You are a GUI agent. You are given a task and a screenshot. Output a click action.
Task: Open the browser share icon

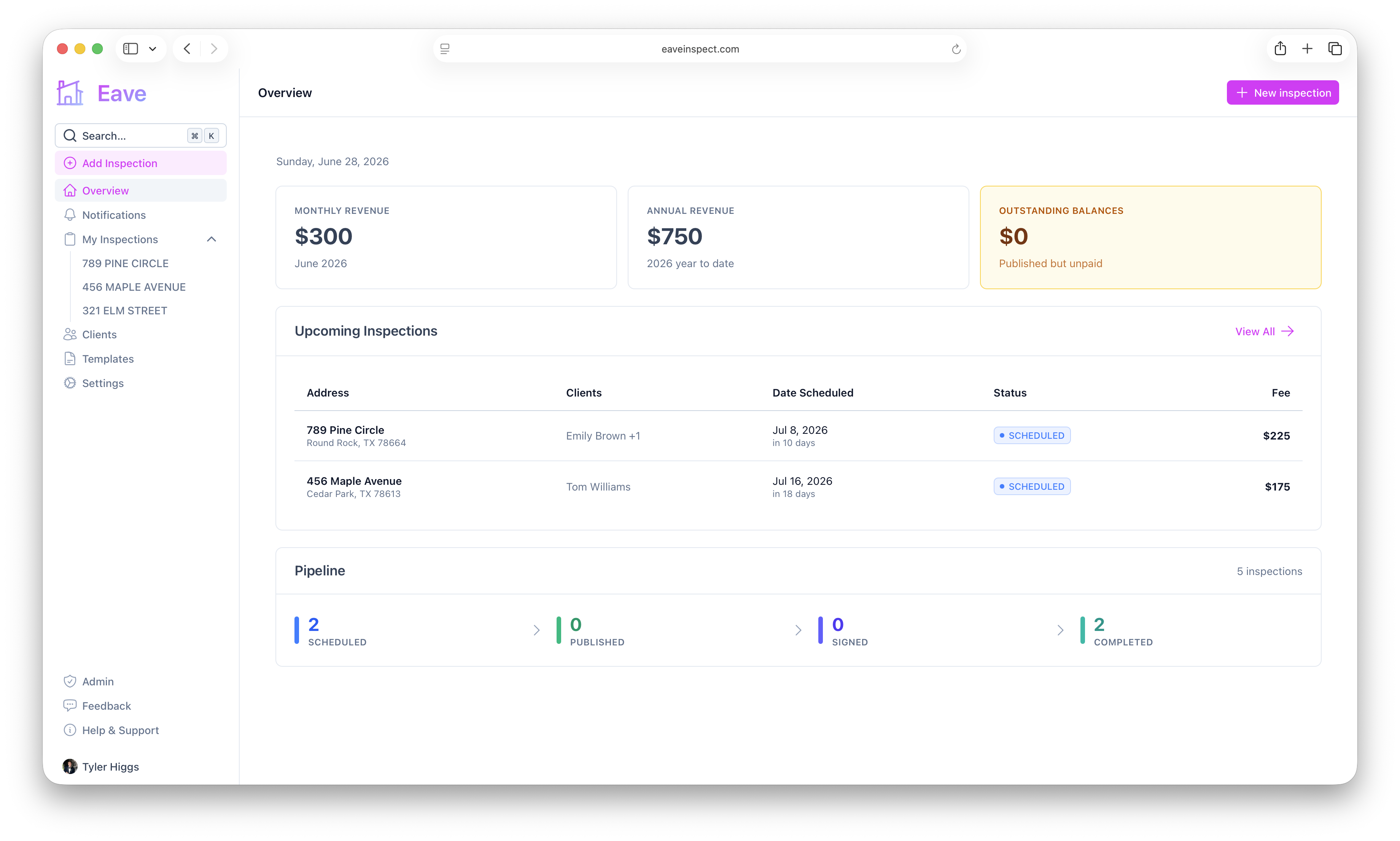coord(1280,48)
